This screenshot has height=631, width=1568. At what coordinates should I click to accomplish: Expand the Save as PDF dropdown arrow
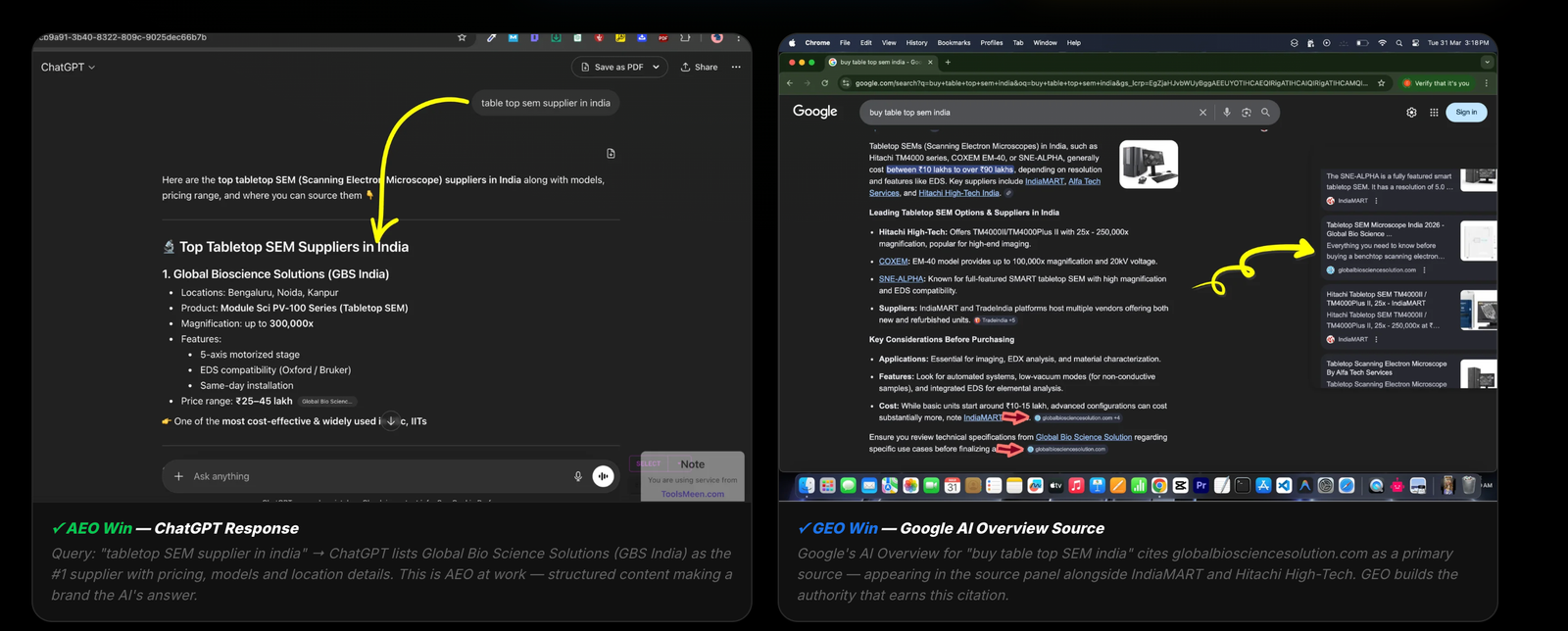point(656,68)
